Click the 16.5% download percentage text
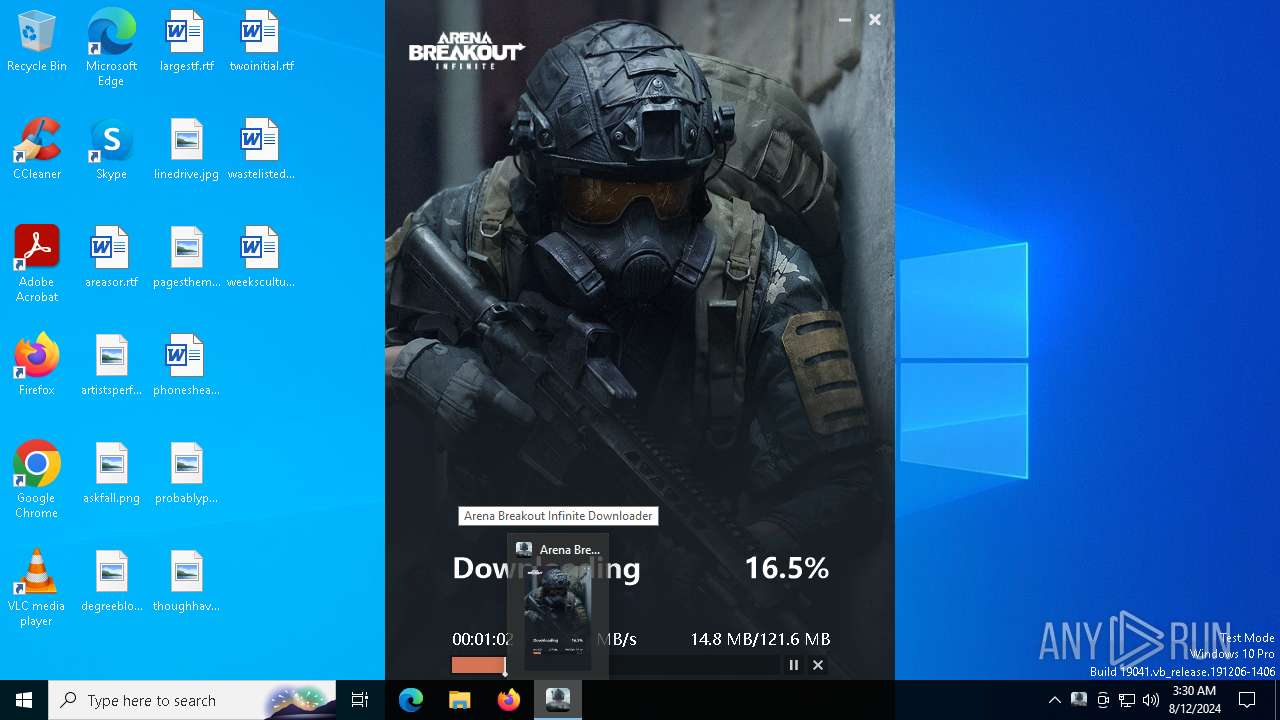Image resolution: width=1280 pixels, height=720 pixels. point(787,568)
